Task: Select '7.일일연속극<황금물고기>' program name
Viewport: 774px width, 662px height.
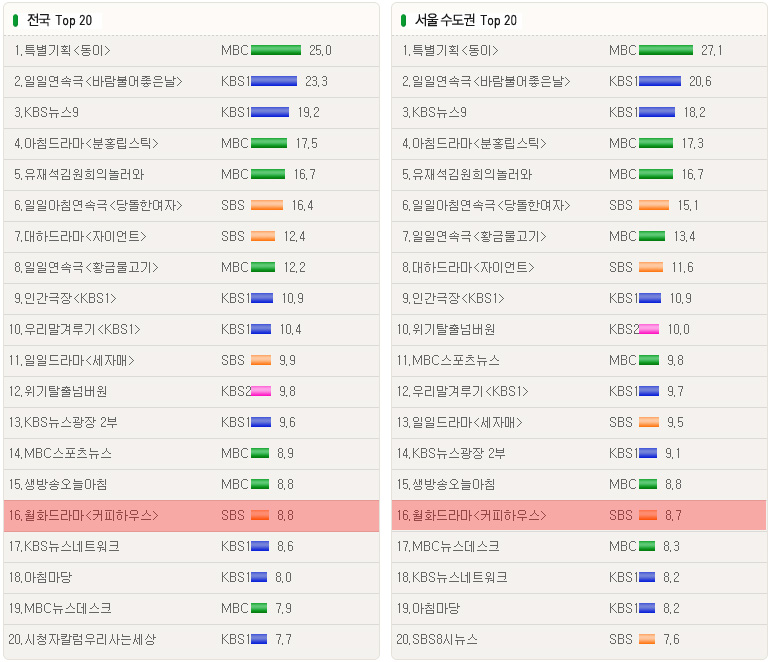Action: coord(474,236)
